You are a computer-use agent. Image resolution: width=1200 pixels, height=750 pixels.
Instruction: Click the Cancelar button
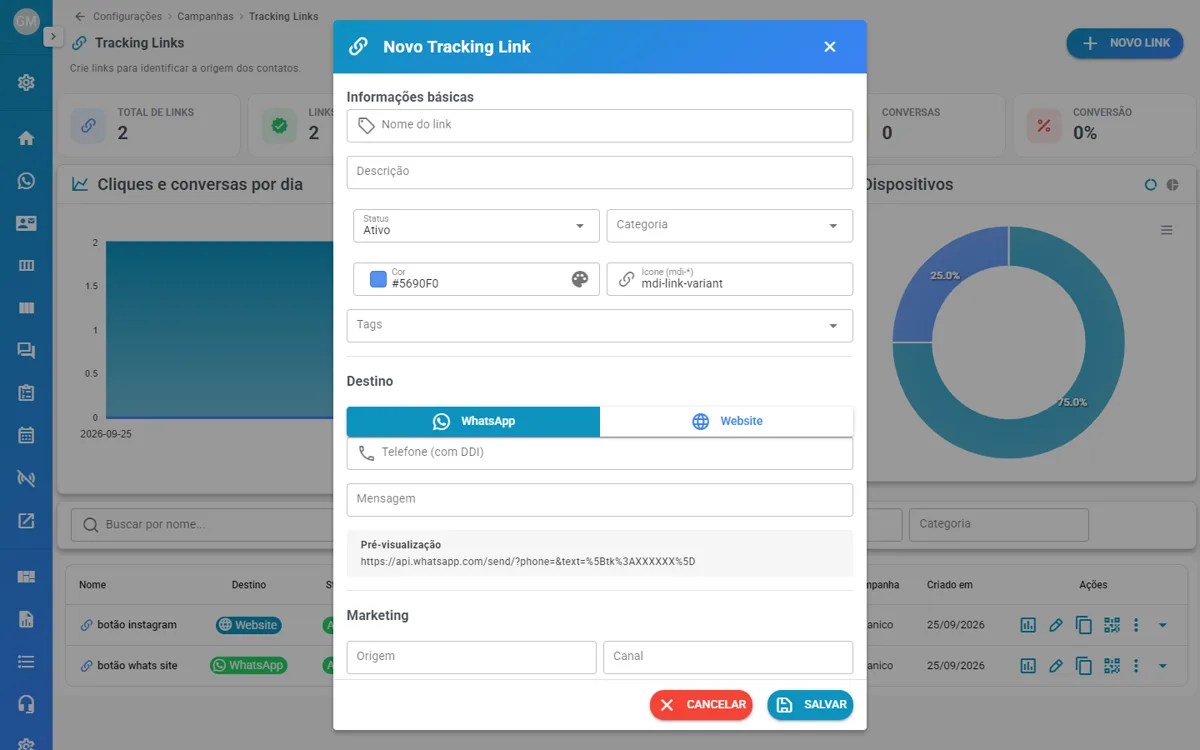click(701, 705)
